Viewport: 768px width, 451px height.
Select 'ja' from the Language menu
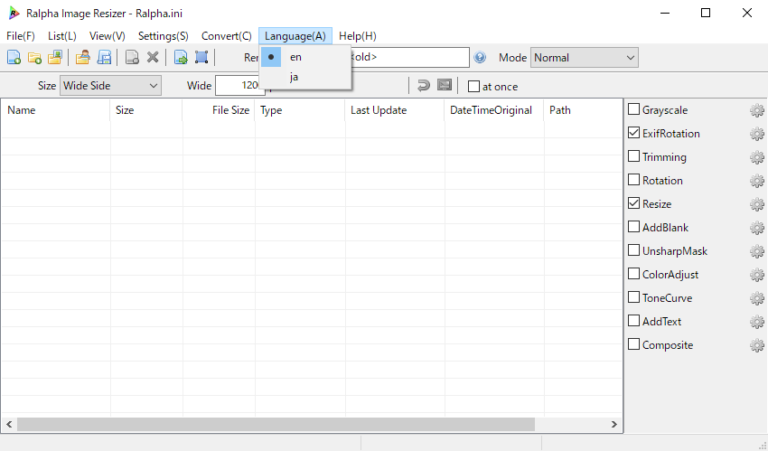(x=294, y=77)
